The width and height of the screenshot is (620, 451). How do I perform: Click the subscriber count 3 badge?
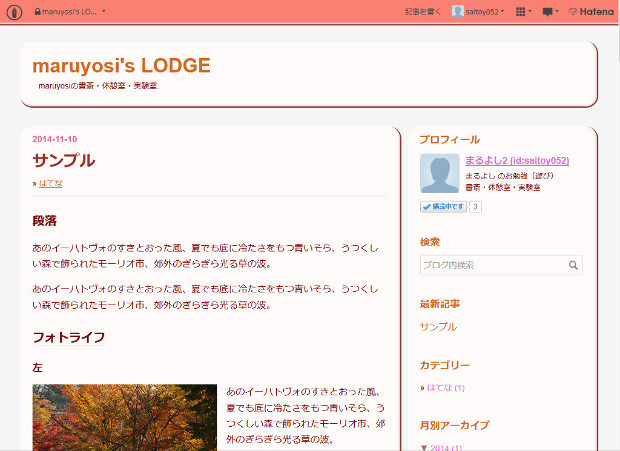(x=475, y=207)
